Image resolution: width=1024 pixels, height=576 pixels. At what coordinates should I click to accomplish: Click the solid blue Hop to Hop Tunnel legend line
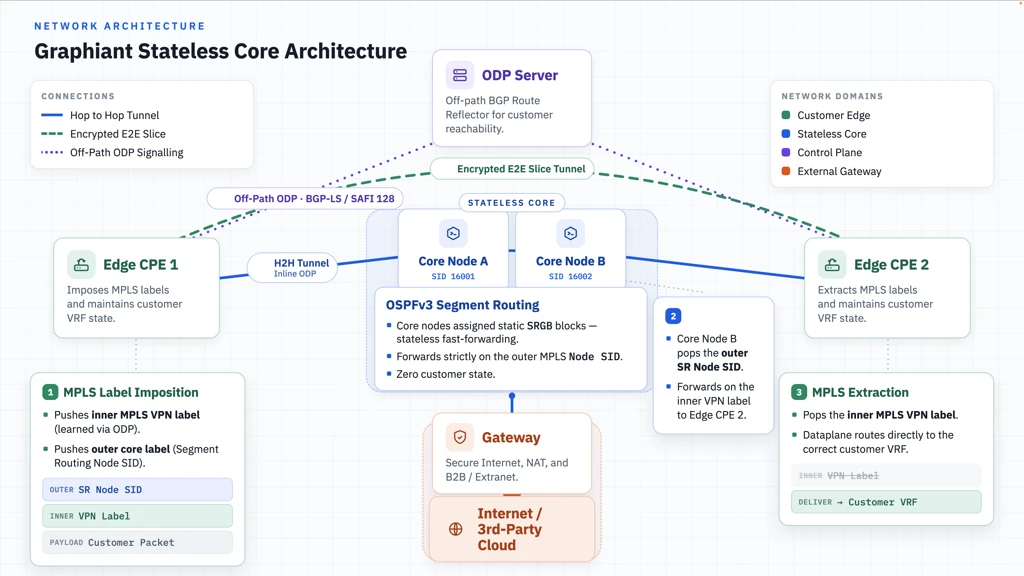pyautogui.click(x=52, y=115)
